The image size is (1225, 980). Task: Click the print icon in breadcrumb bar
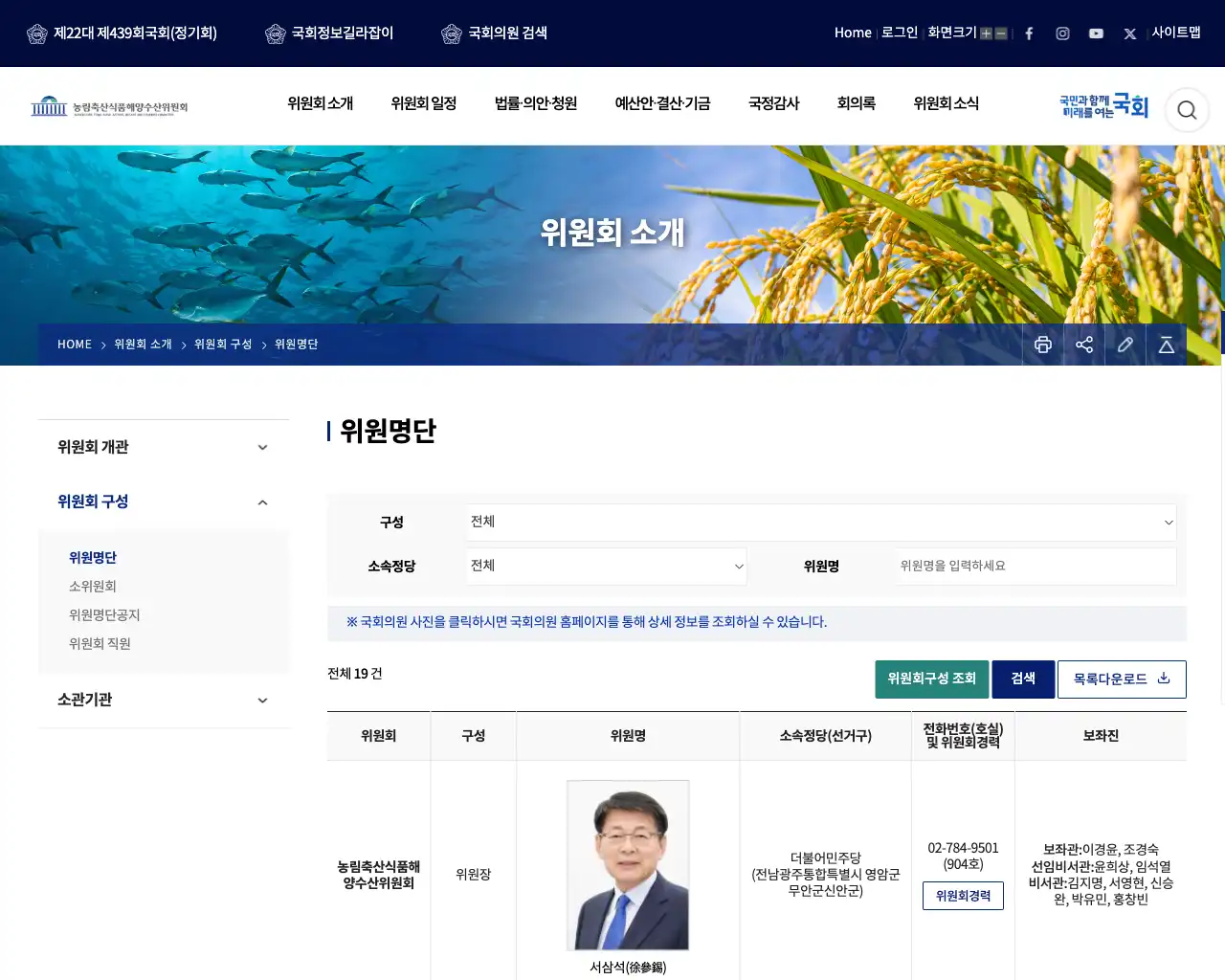click(1043, 345)
